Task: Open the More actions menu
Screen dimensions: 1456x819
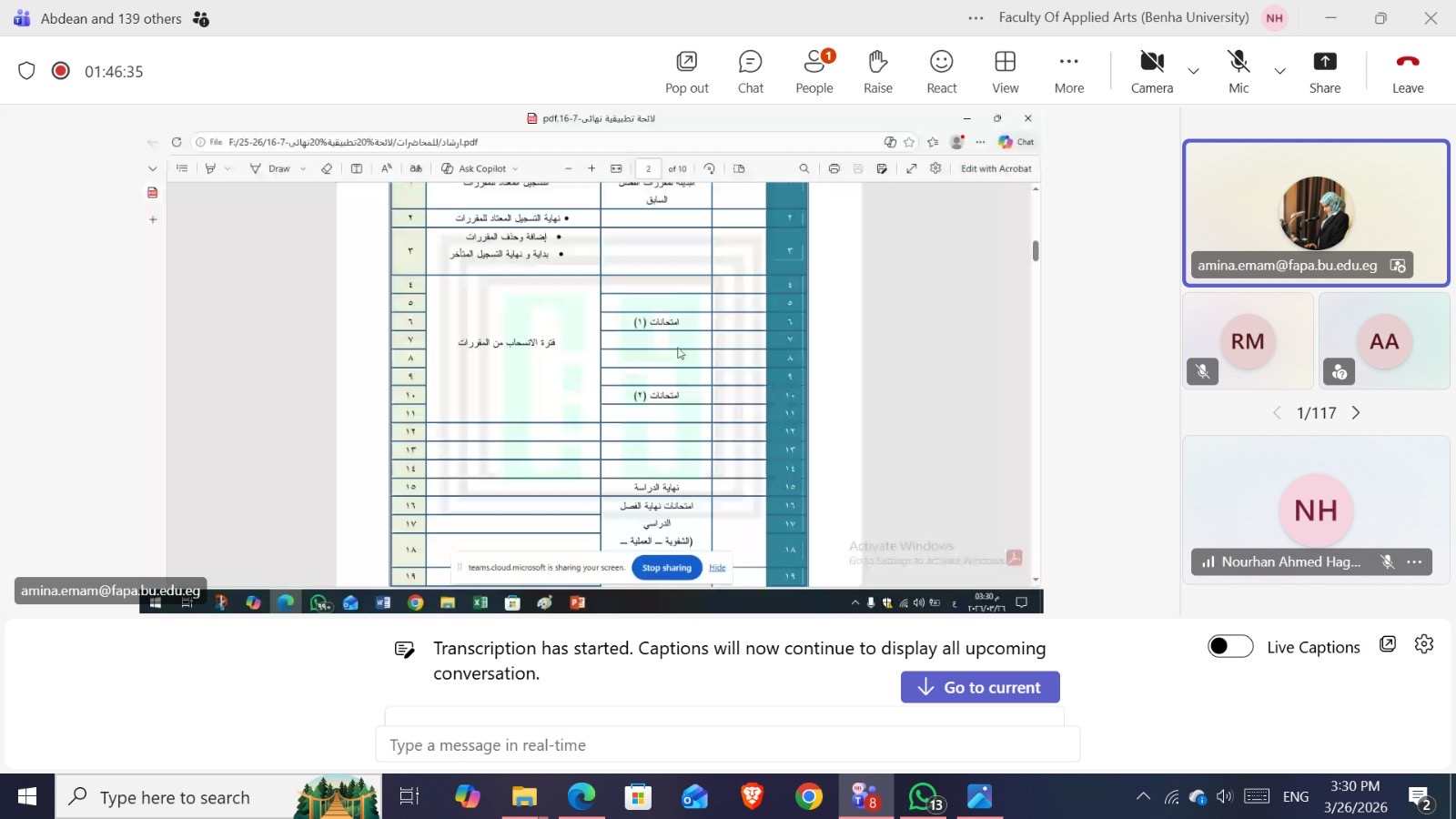Action: coord(1068,72)
